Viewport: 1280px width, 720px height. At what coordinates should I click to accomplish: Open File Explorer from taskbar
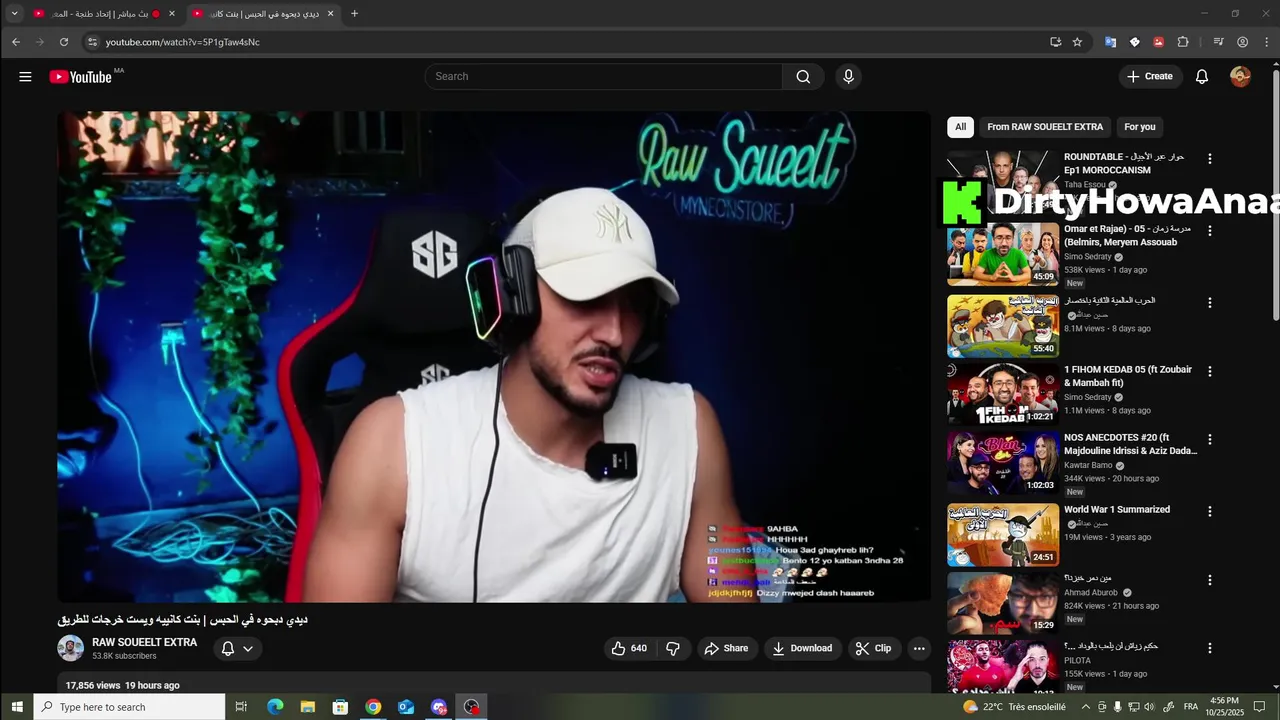(x=308, y=707)
